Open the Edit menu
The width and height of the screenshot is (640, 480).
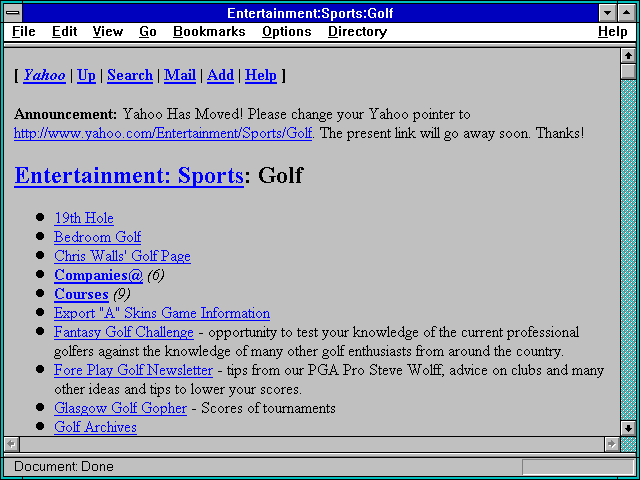[64, 32]
